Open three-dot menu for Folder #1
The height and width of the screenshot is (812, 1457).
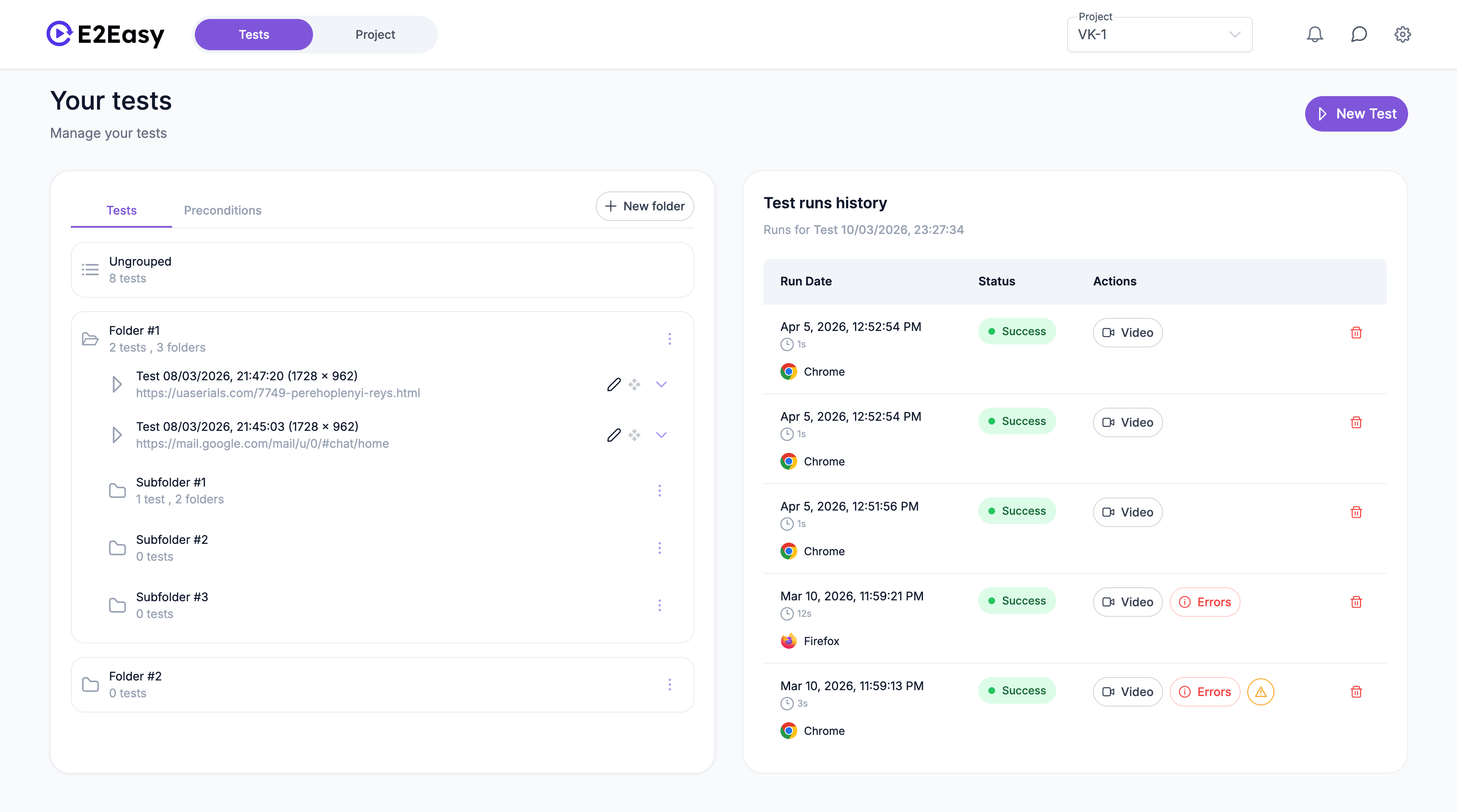click(670, 339)
